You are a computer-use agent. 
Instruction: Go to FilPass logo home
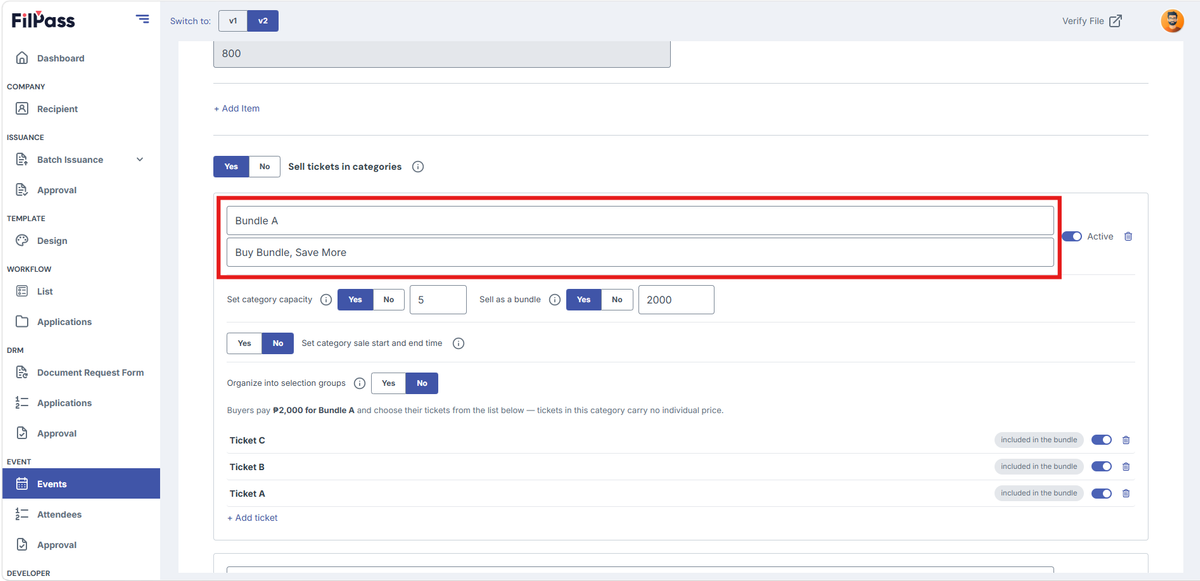pyautogui.click(x=43, y=20)
